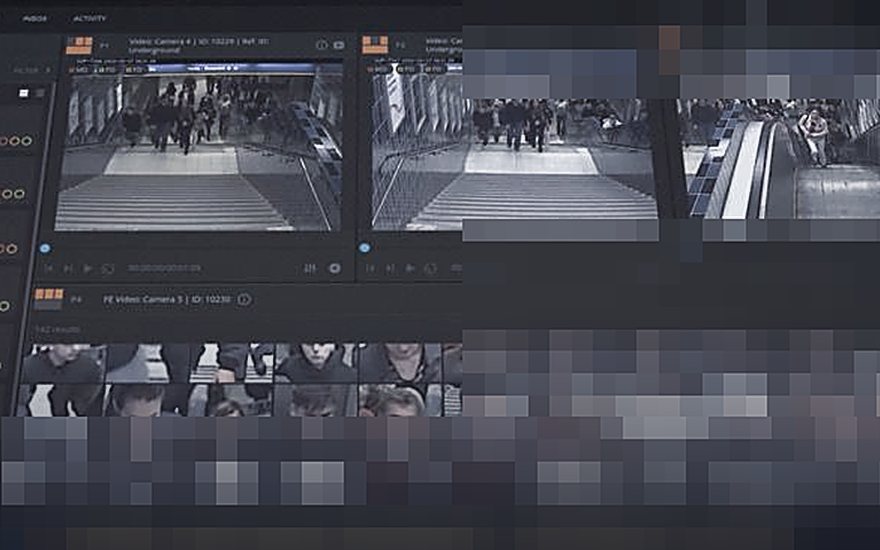Click the layout icon of FE Video Camera 5
Image resolution: width=880 pixels, height=550 pixels.
49,299
